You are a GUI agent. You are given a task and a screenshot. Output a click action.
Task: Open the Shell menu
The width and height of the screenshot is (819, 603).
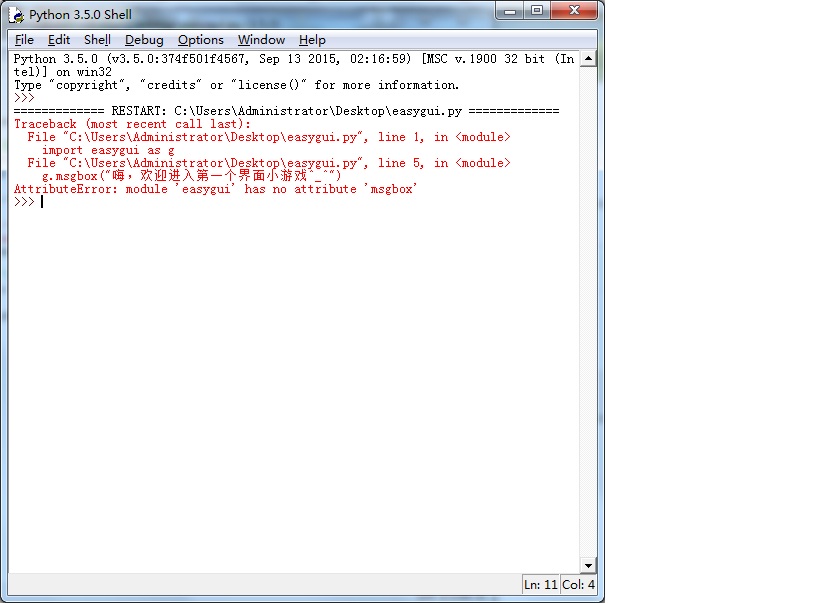click(97, 40)
